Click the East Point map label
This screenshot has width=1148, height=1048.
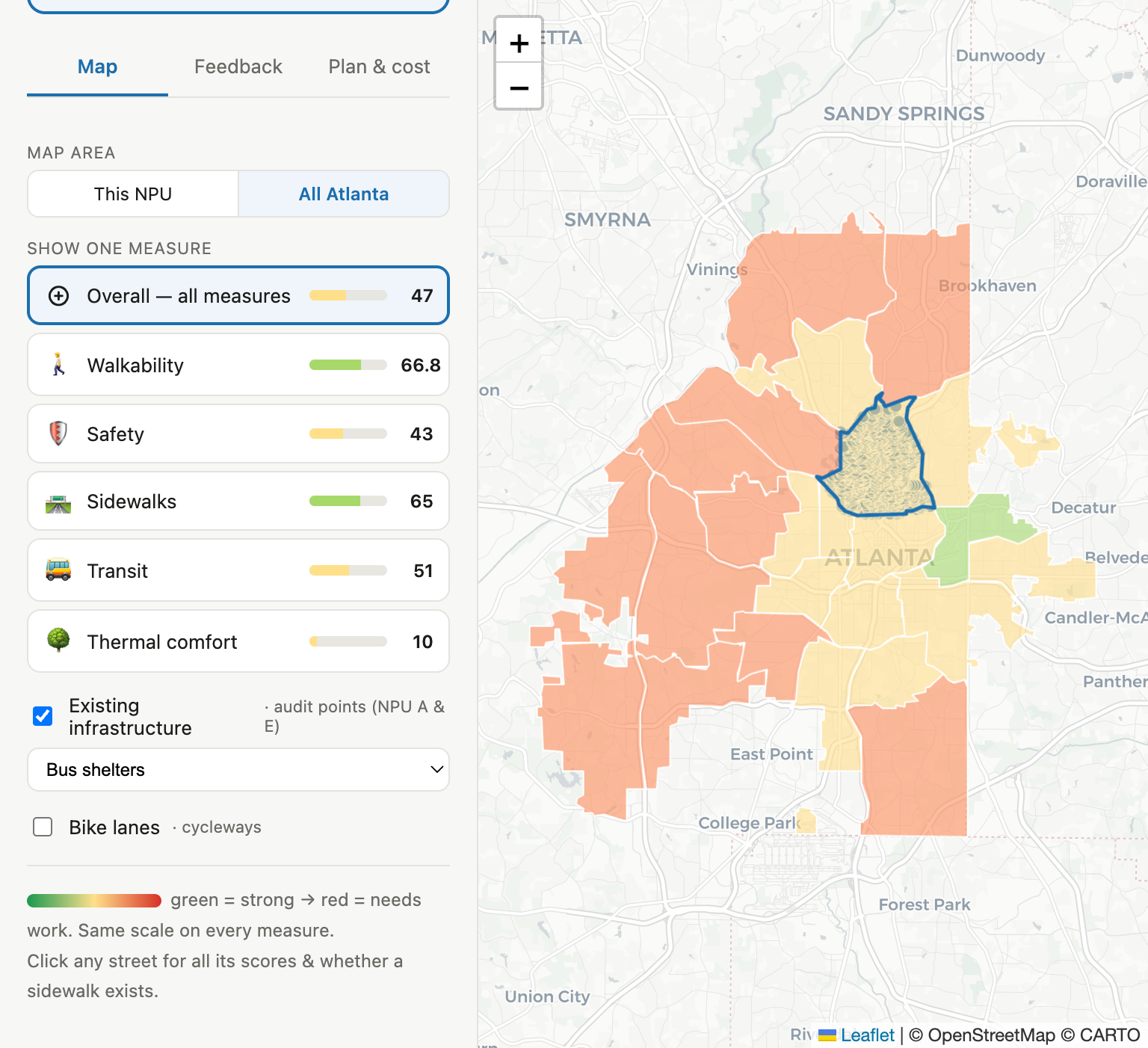click(x=771, y=754)
